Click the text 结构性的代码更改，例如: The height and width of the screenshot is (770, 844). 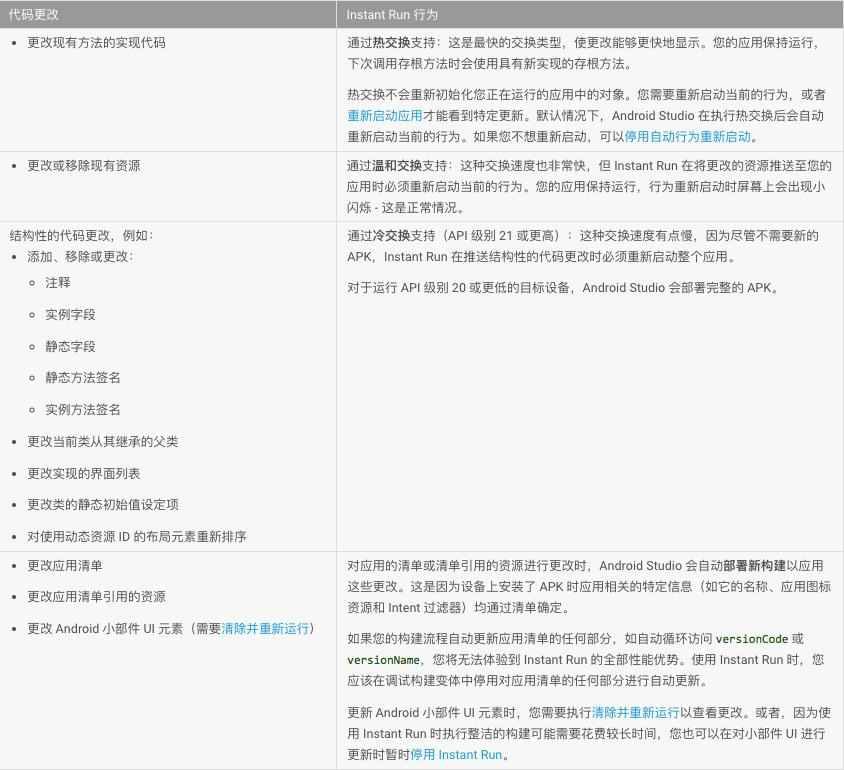pos(81,236)
